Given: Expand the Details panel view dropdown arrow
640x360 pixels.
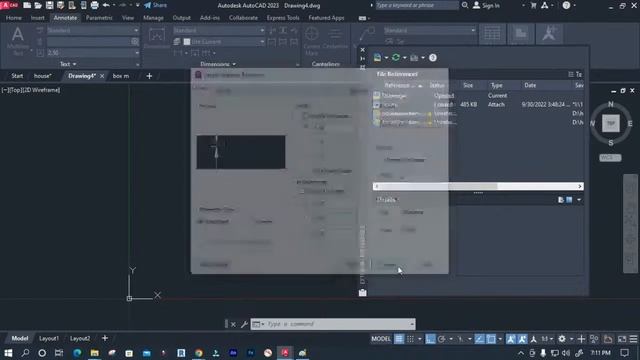Looking at the screenshot, I should 579,200.
